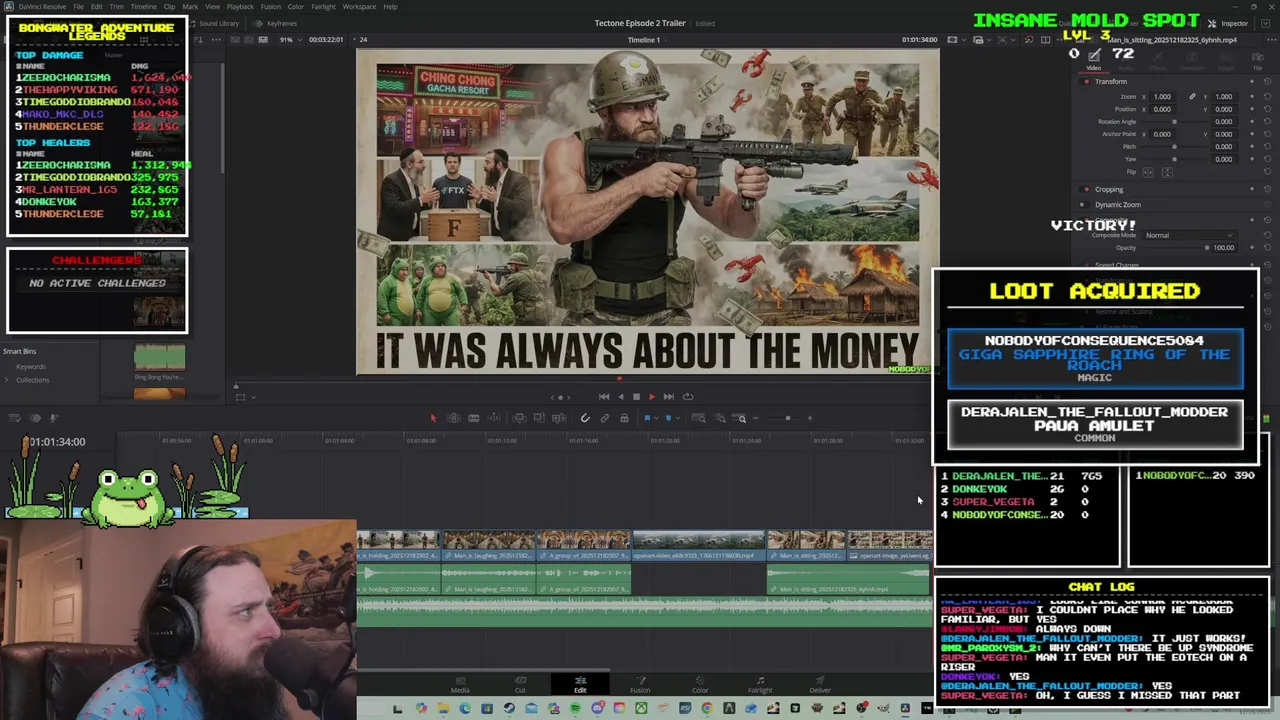Toggle timeline Snapping magnet
Screen dimensions: 1280x720
point(585,418)
